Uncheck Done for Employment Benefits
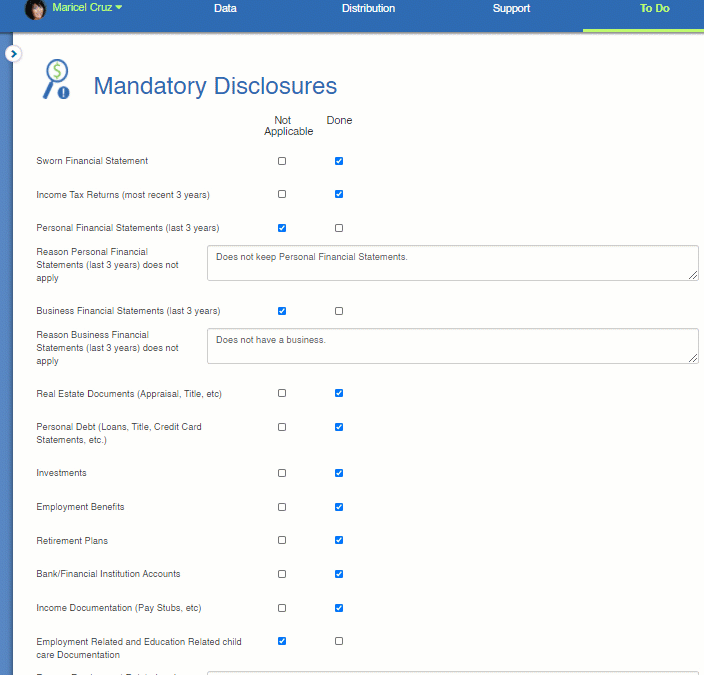Image resolution: width=704 pixels, height=675 pixels. (339, 507)
